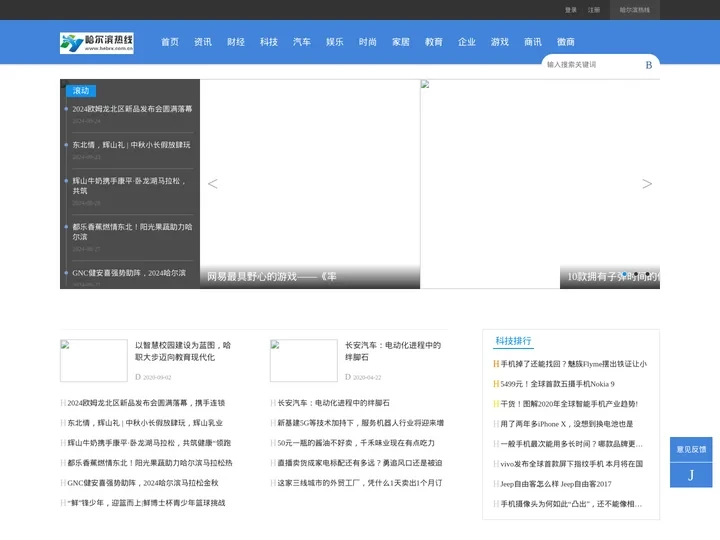Open 教育 navigation item

coord(434,42)
